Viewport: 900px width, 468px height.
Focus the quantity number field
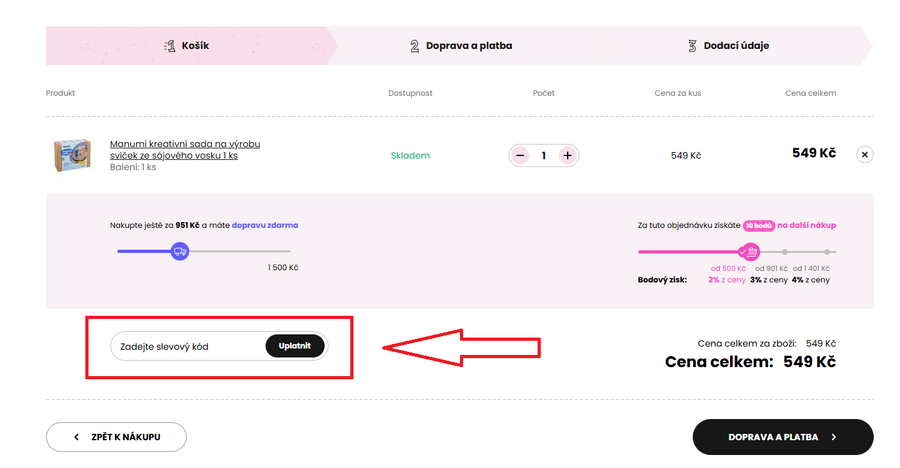click(x=543, y=155)
